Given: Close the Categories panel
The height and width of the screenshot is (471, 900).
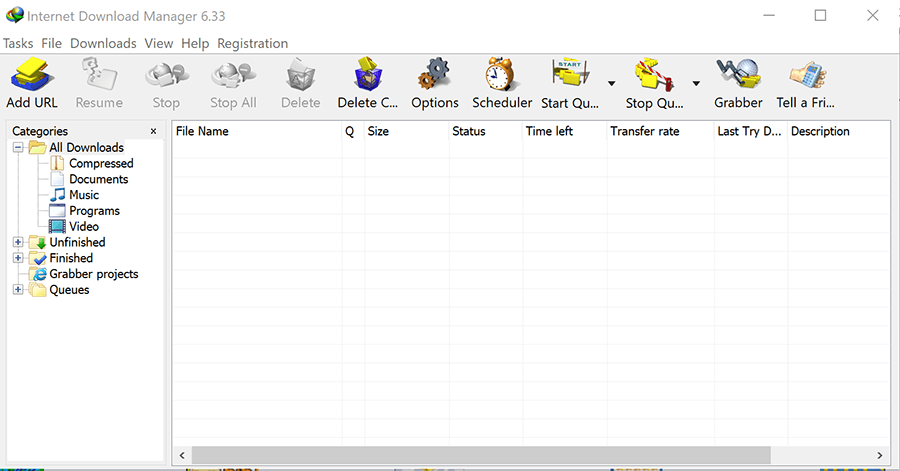Looking at the screenshot, I should click(x=153, y=131).
